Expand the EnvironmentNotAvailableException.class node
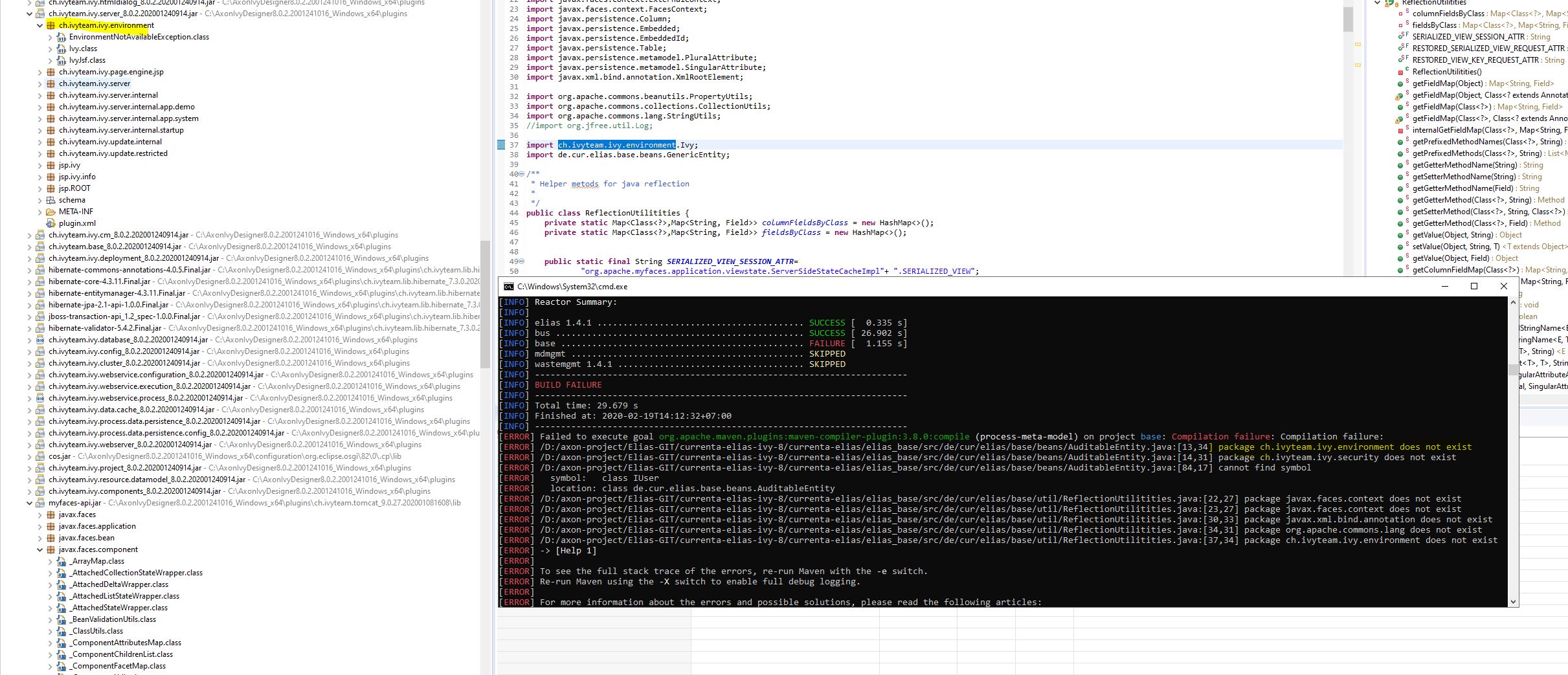This screenshot has height=675, width=1568. (x=50, y=37)
